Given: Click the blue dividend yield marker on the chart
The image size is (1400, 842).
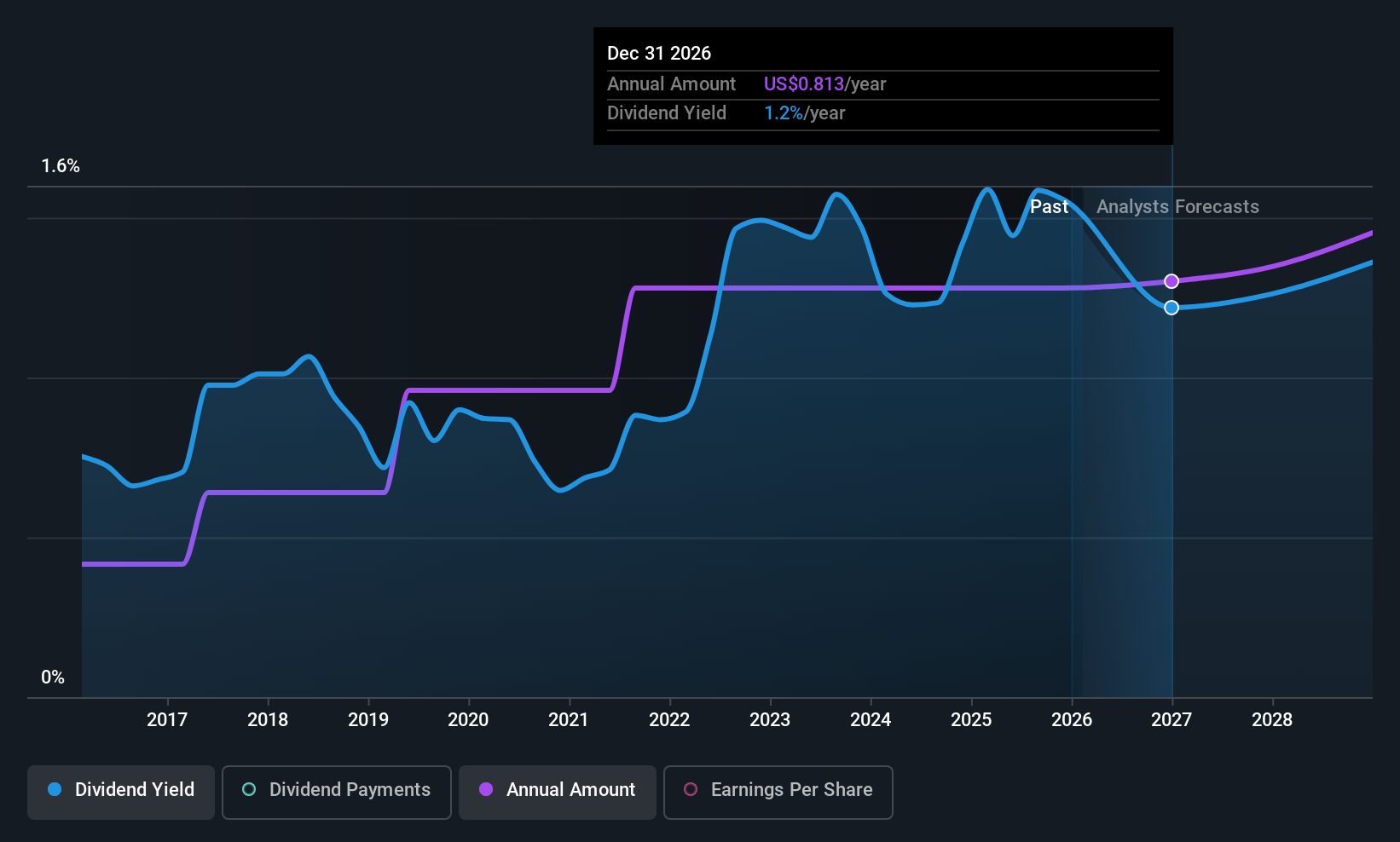Looking at the screenshot, I should (1171, 308).
